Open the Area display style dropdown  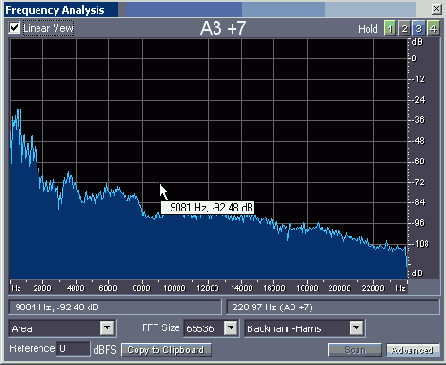107,328
